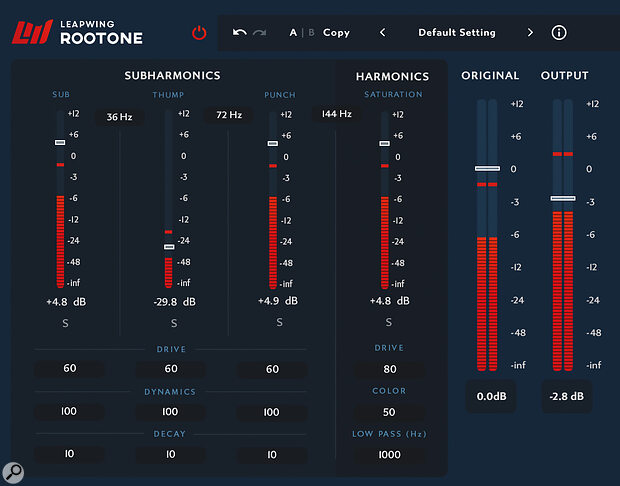Click the OUTPUT meter heading
Viewport: 620px width, 486px height.
[565, 76]
